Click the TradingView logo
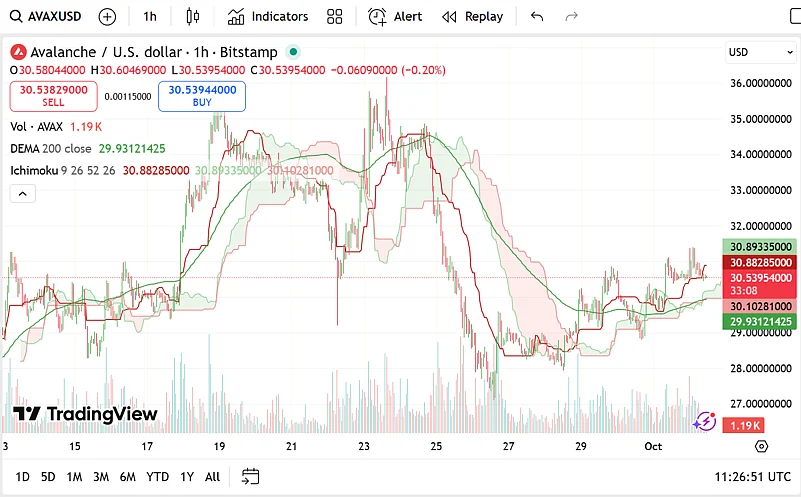 tap(85, 414)
